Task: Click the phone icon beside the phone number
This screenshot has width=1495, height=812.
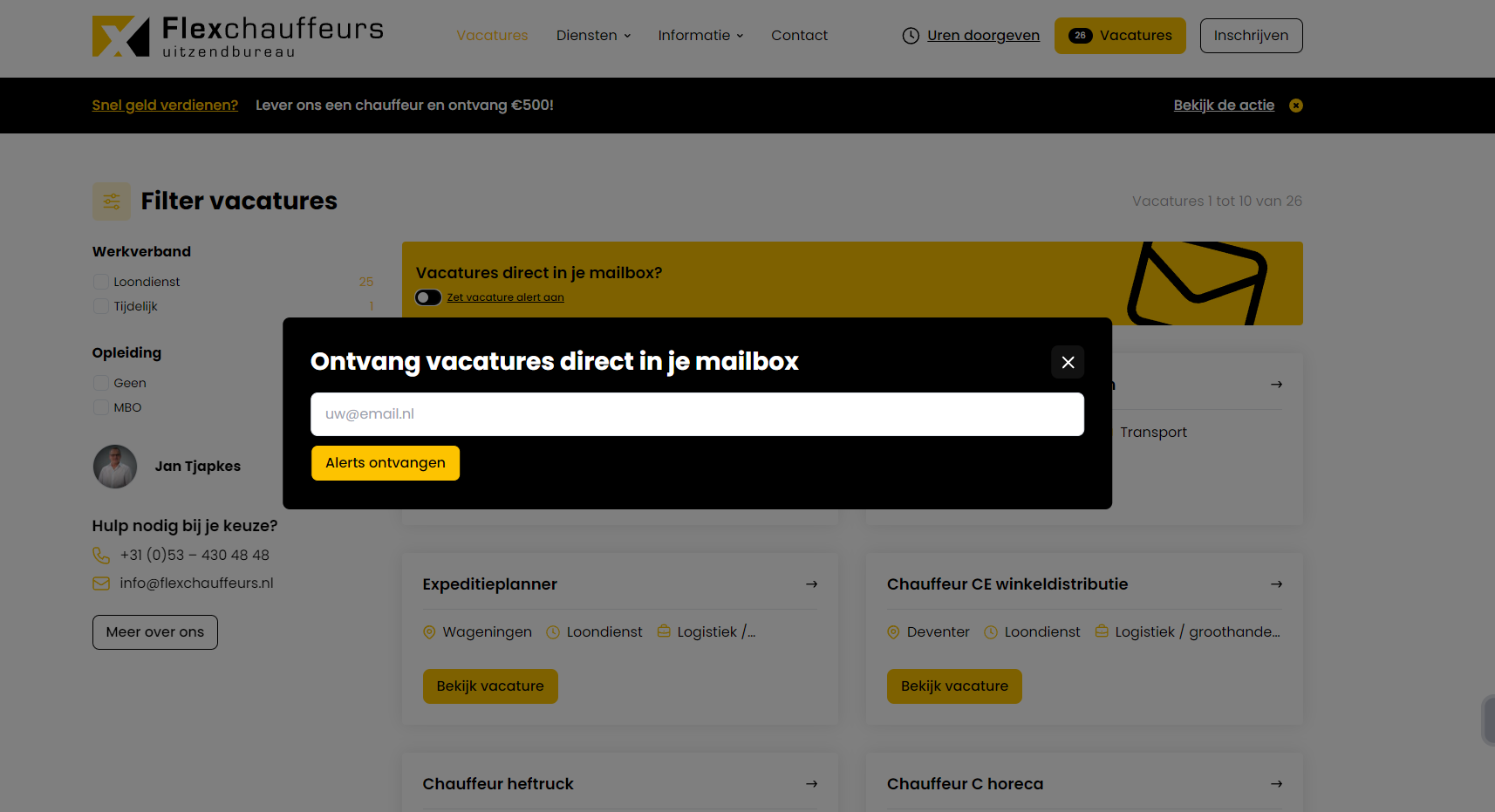Action: (100, 555)
